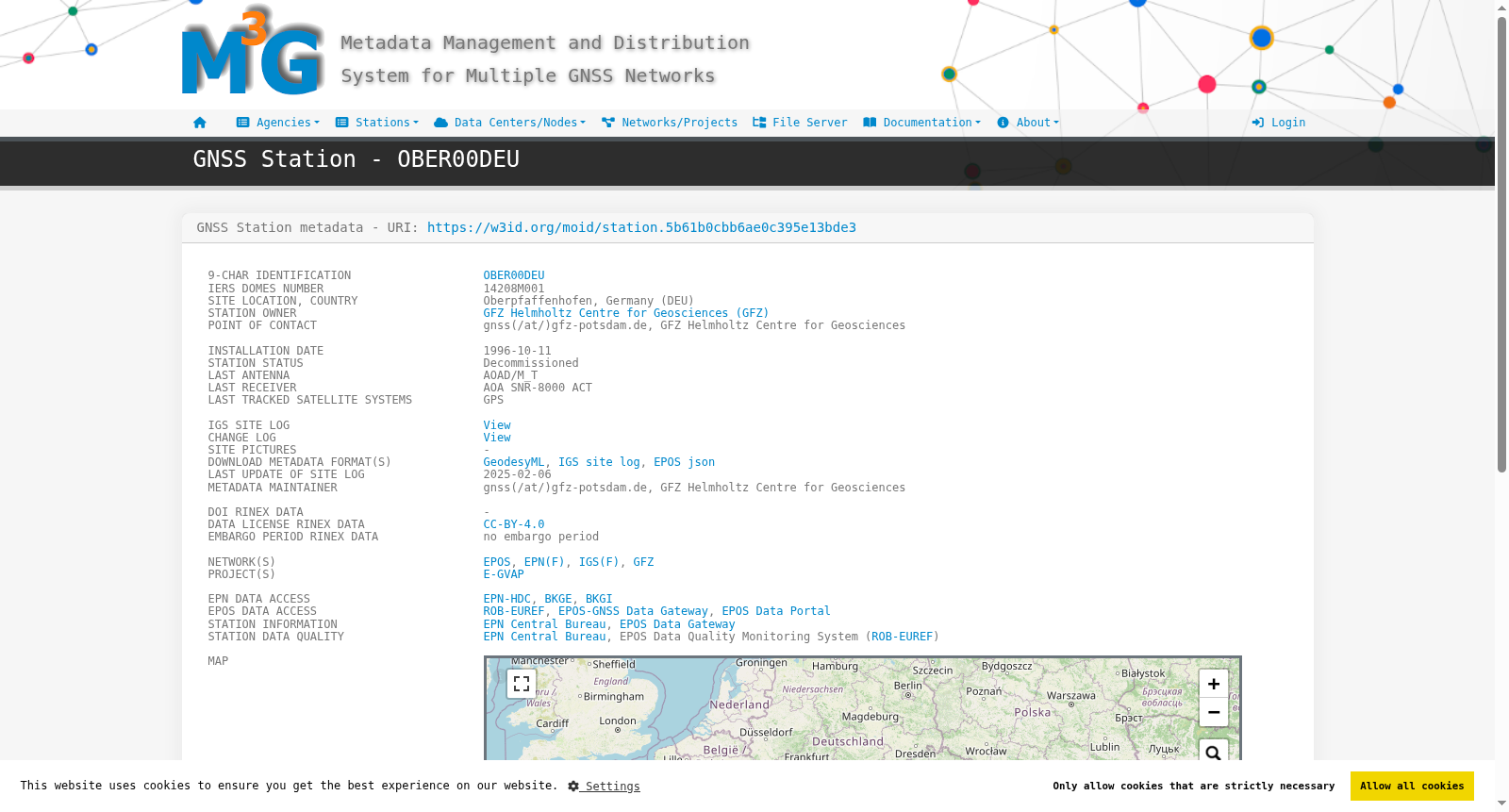This screenshot has width=1509, height=812.
Task: Click the antenna value AOAD/M_T
Action: tap(510, 375)
